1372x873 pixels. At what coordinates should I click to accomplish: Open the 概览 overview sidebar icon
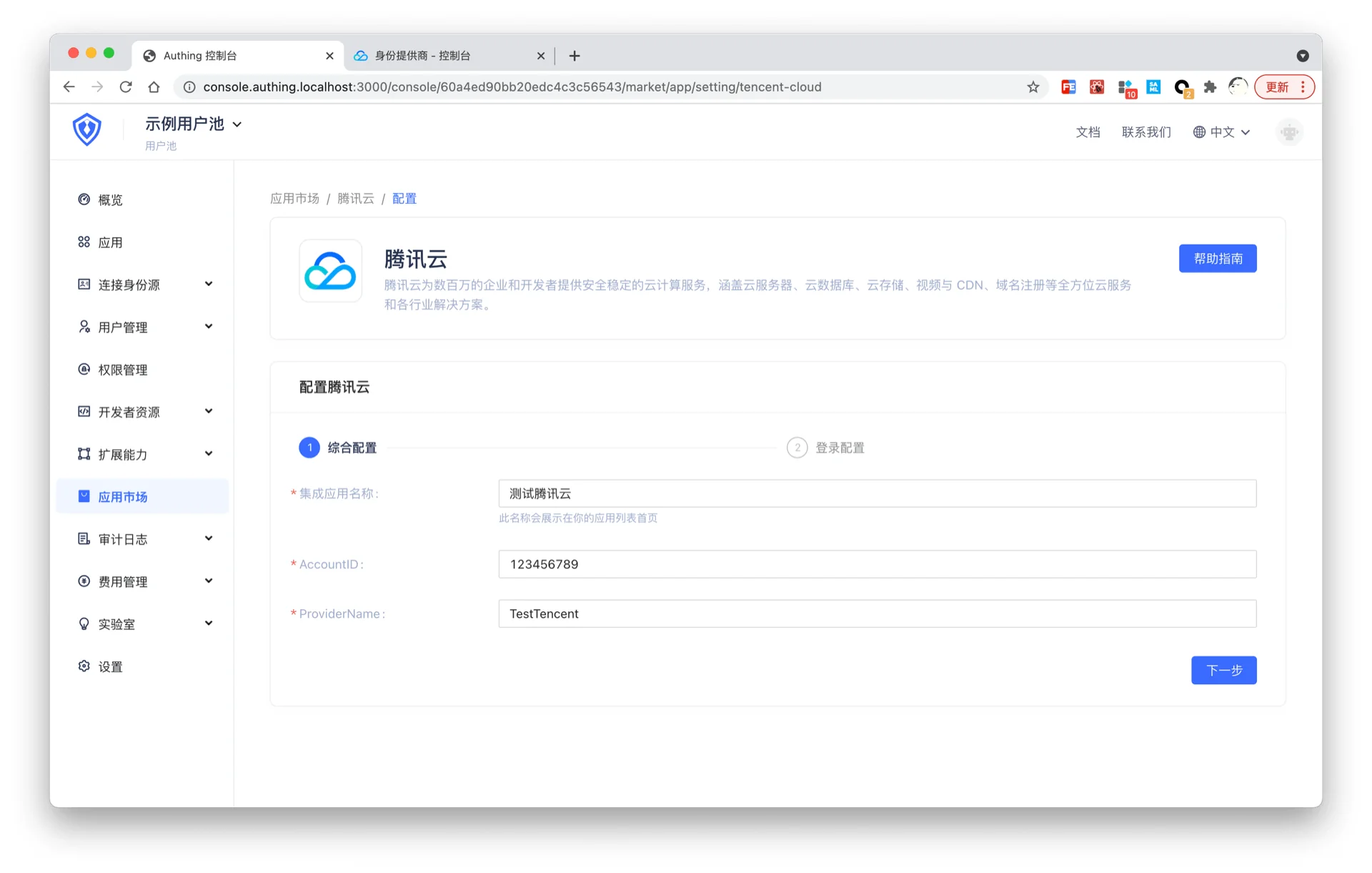coord(84,199)
